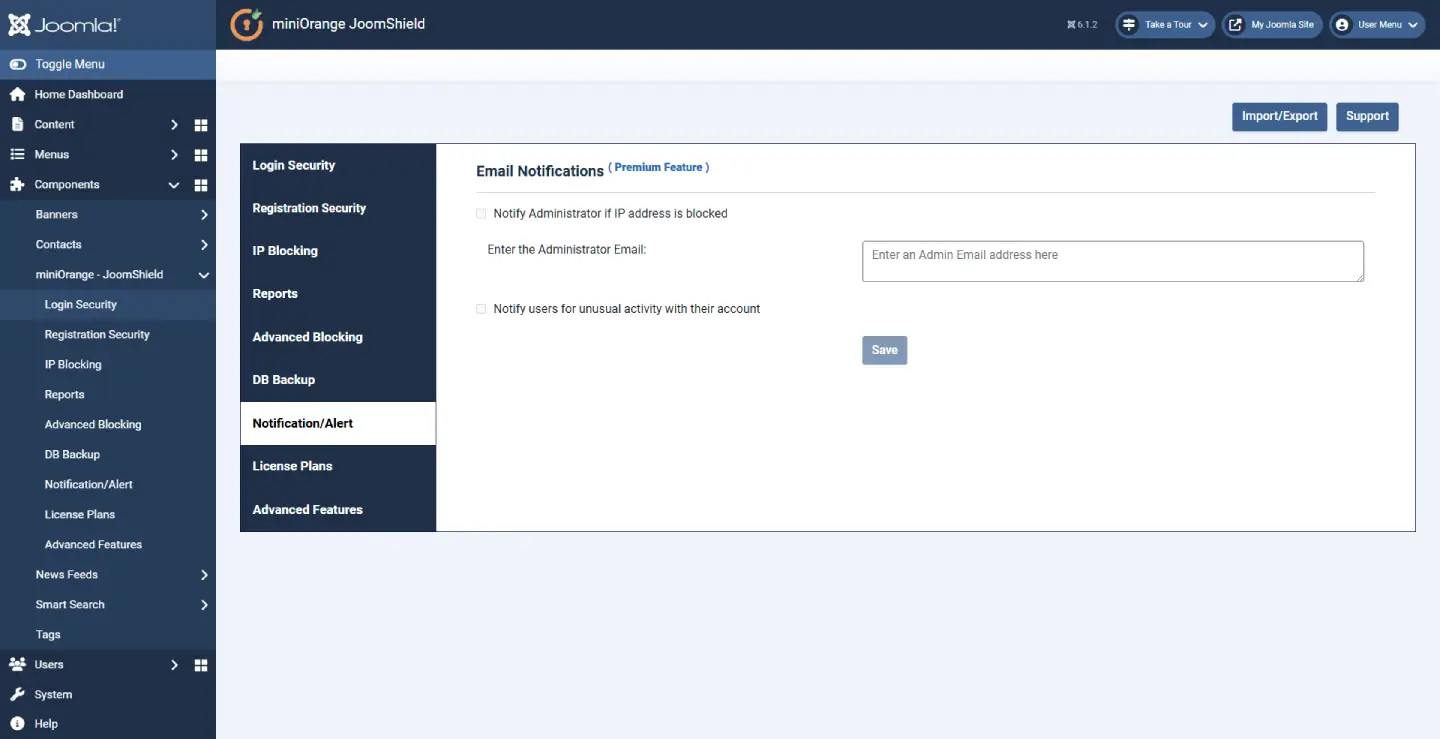
Task: Click the Users people icon
Action: pos(17,664)
